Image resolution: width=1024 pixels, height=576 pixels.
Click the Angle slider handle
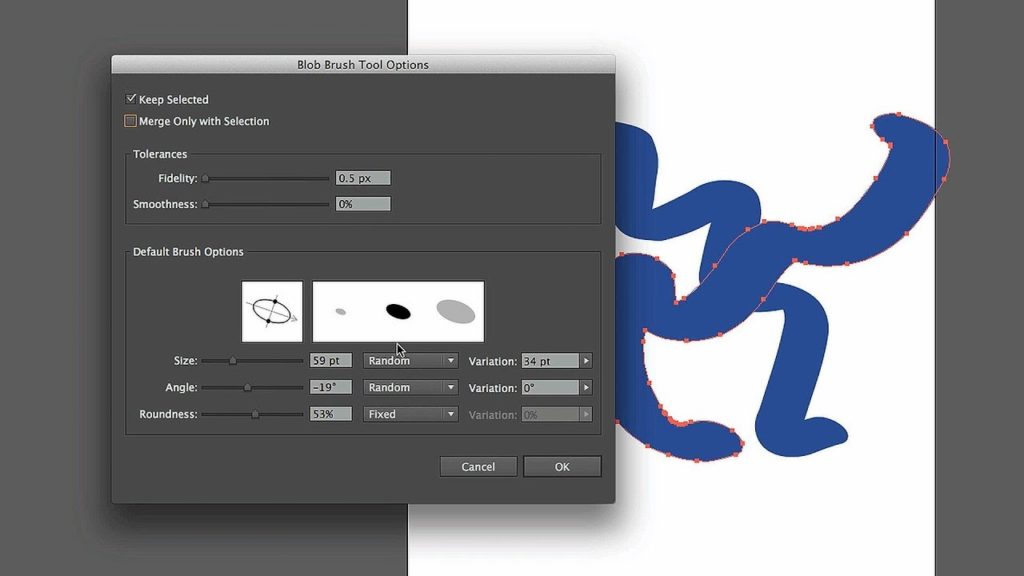248,387
